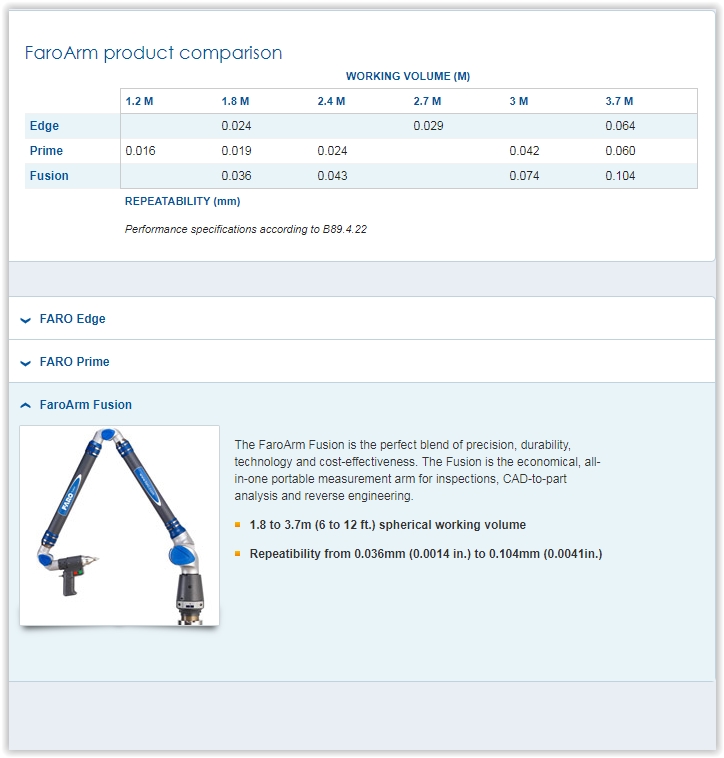Open the FARO Prime accordion heading
The height and width of the screenshot is (758, 724).
tap(74, 362)
